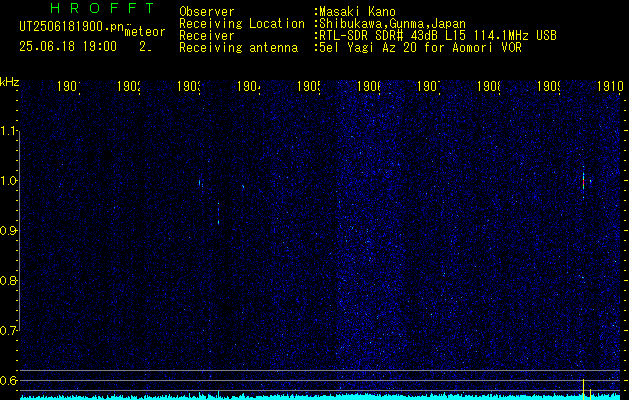Click the 1906 time axis label

[x=369, y=86]
